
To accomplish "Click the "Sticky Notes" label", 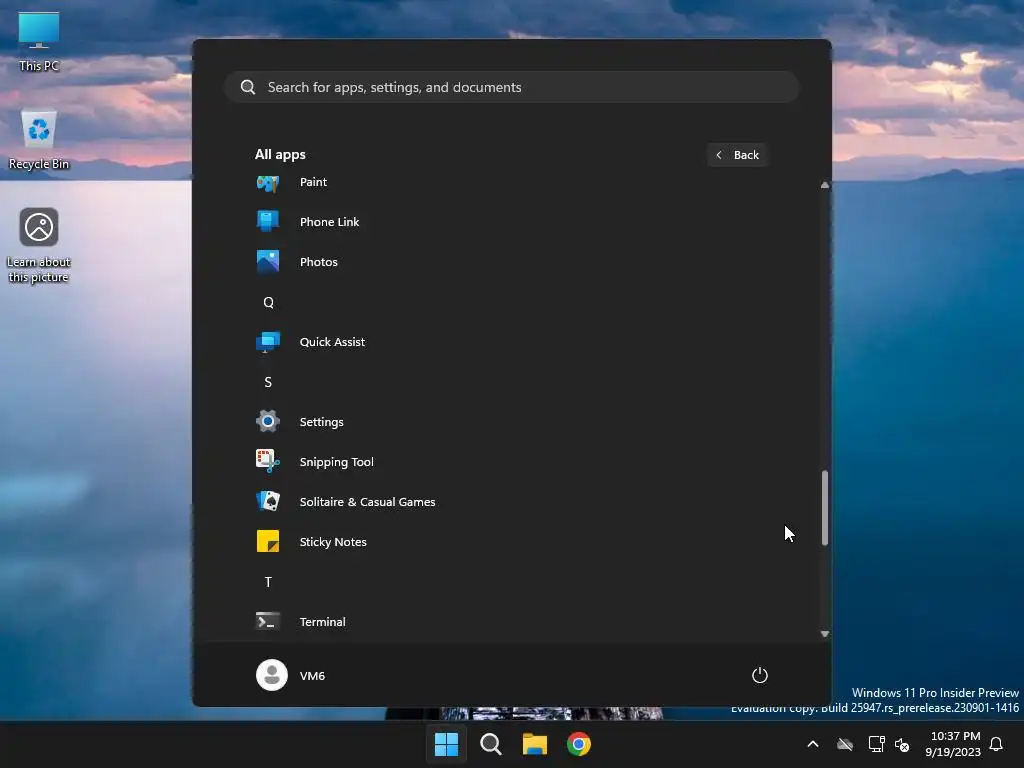I will [333, 542].
